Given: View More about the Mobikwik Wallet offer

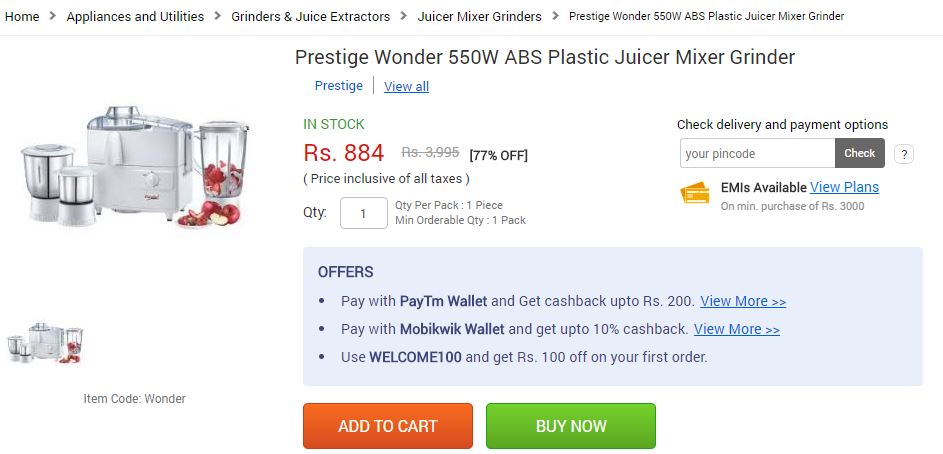Looking at the screenshot, I should 737,329.
